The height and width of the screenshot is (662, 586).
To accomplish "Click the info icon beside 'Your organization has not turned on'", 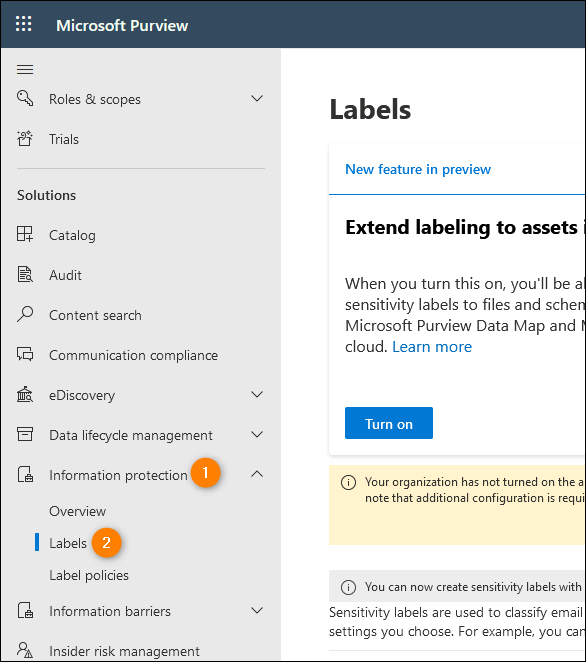I will pos(348,482).
